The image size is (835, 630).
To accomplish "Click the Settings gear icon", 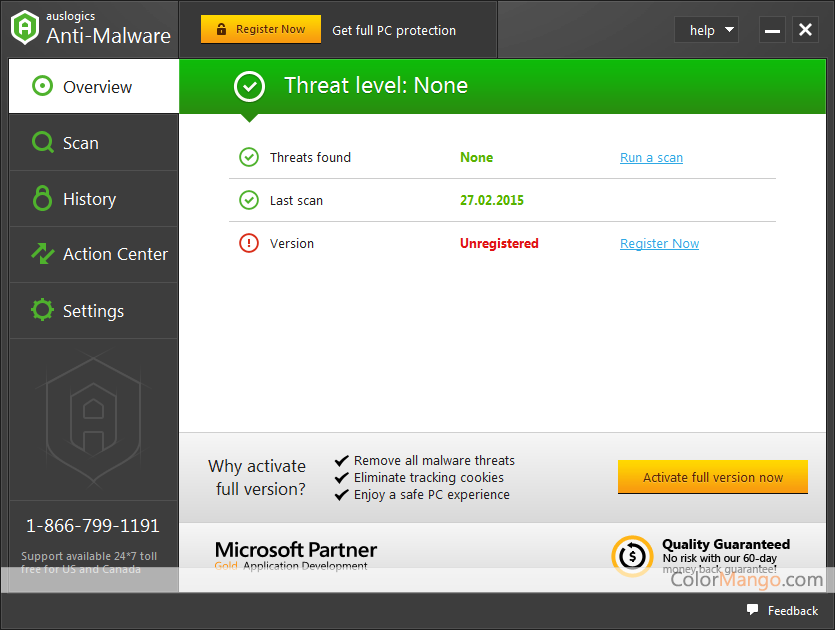I will click(x=43, y=310).
